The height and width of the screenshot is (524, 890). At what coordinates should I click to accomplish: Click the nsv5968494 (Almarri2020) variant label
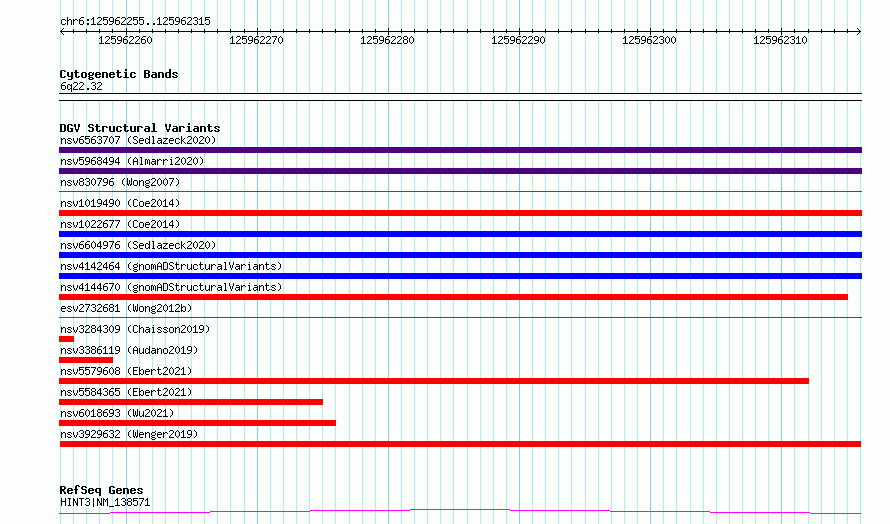pyautogui.click(x=132, y=161)
